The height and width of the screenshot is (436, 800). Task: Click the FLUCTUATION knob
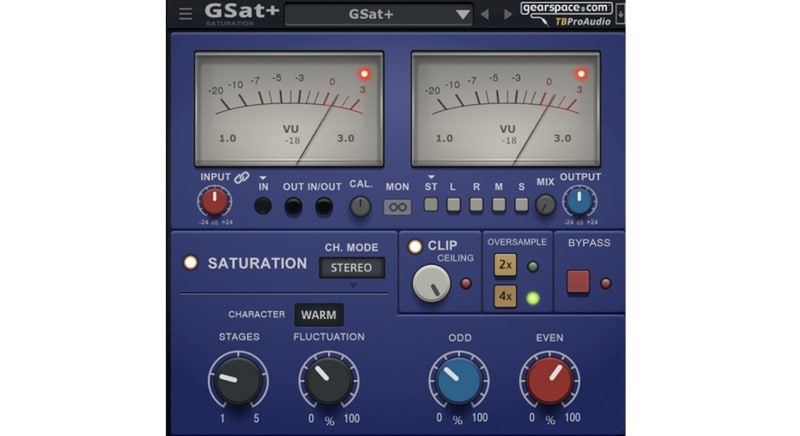click(x=329, y=380)
